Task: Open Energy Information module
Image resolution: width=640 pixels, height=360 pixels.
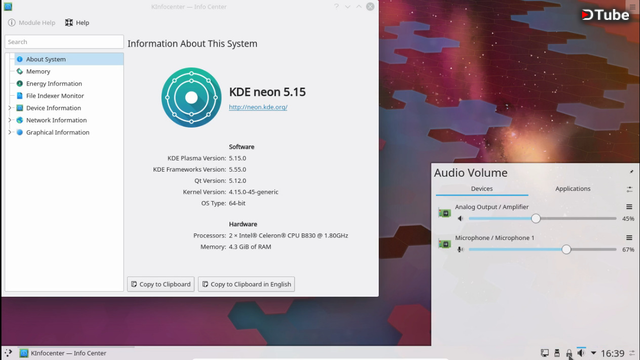Action: 54,84
